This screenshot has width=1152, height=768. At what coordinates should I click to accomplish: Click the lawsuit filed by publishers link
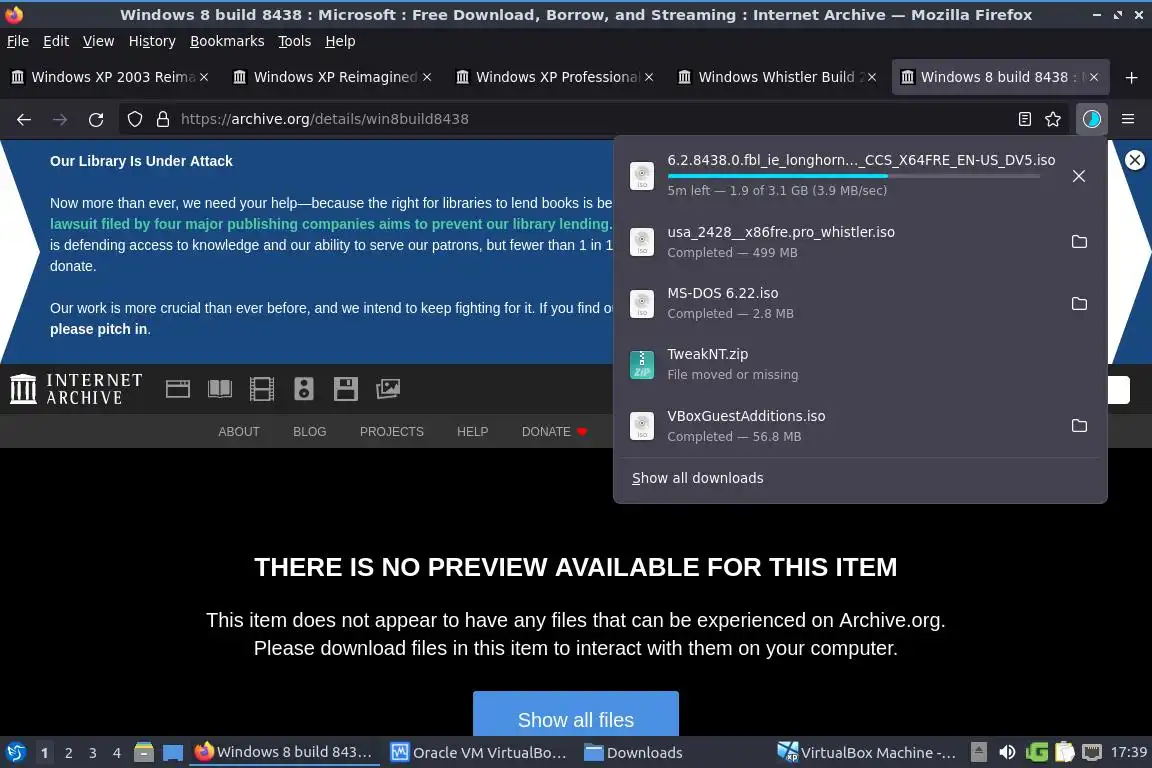point(331,224)
